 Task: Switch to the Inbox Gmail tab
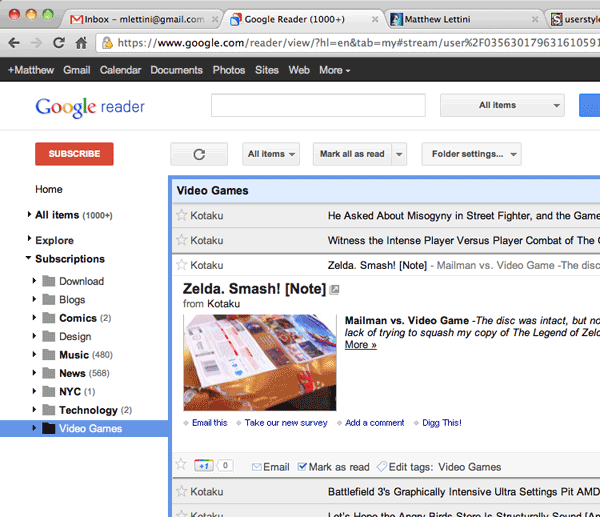[x=141, y=19]
